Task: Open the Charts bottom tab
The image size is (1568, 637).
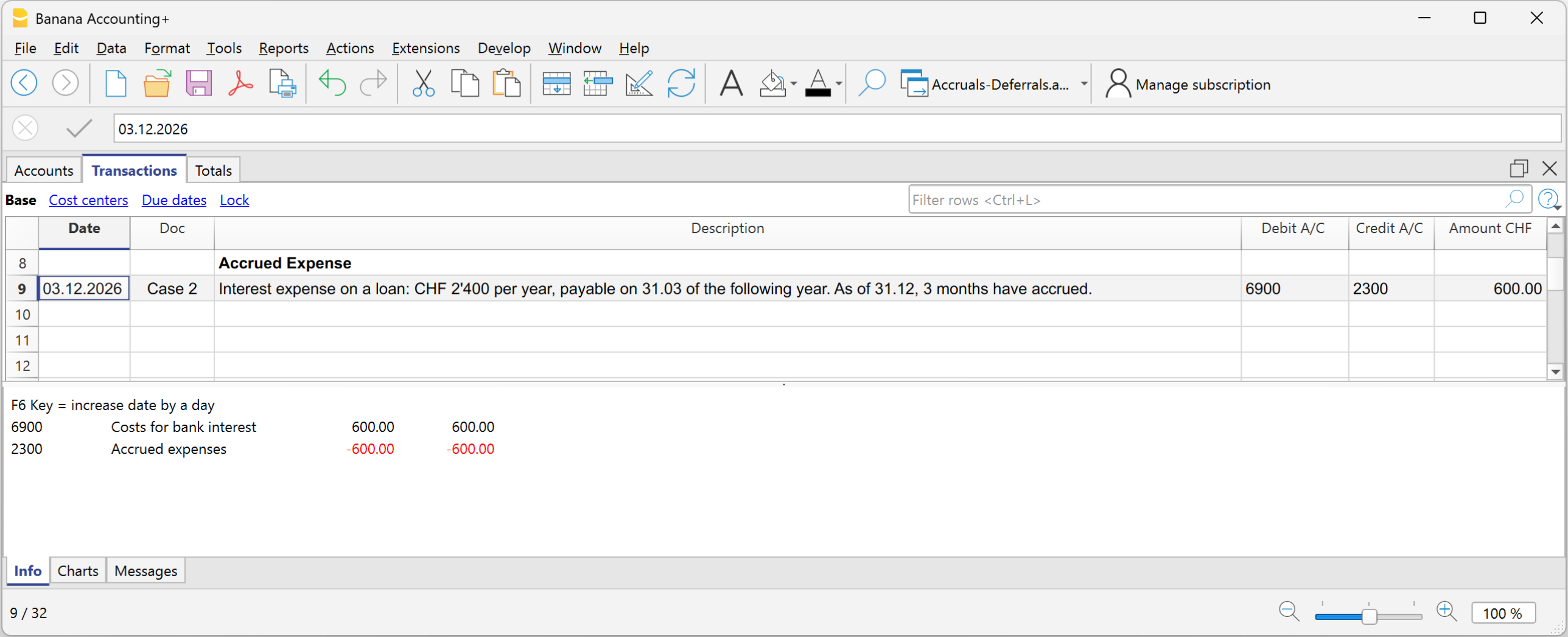Action: (x=78, y=571)
